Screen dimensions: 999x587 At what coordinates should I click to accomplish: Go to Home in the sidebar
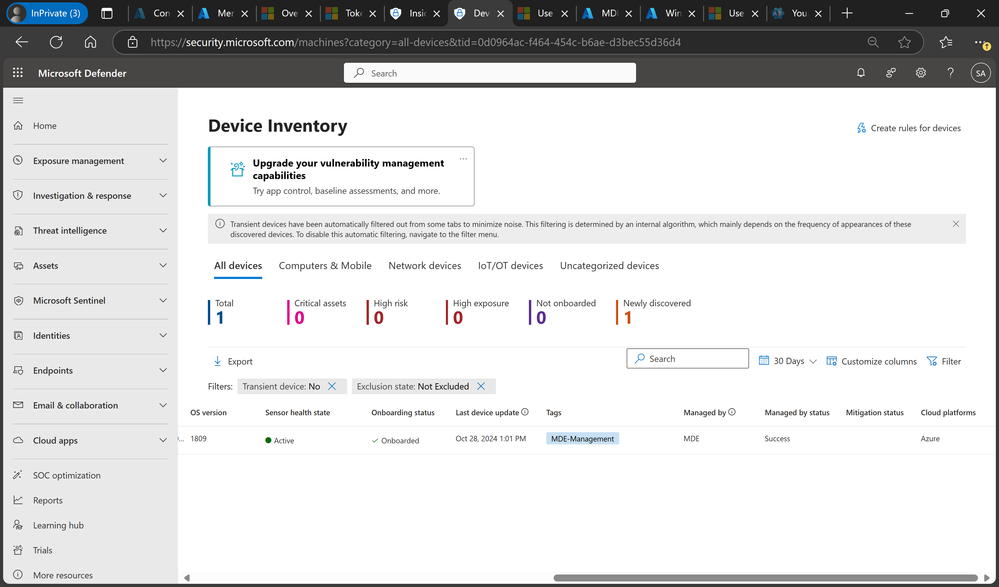45,126
